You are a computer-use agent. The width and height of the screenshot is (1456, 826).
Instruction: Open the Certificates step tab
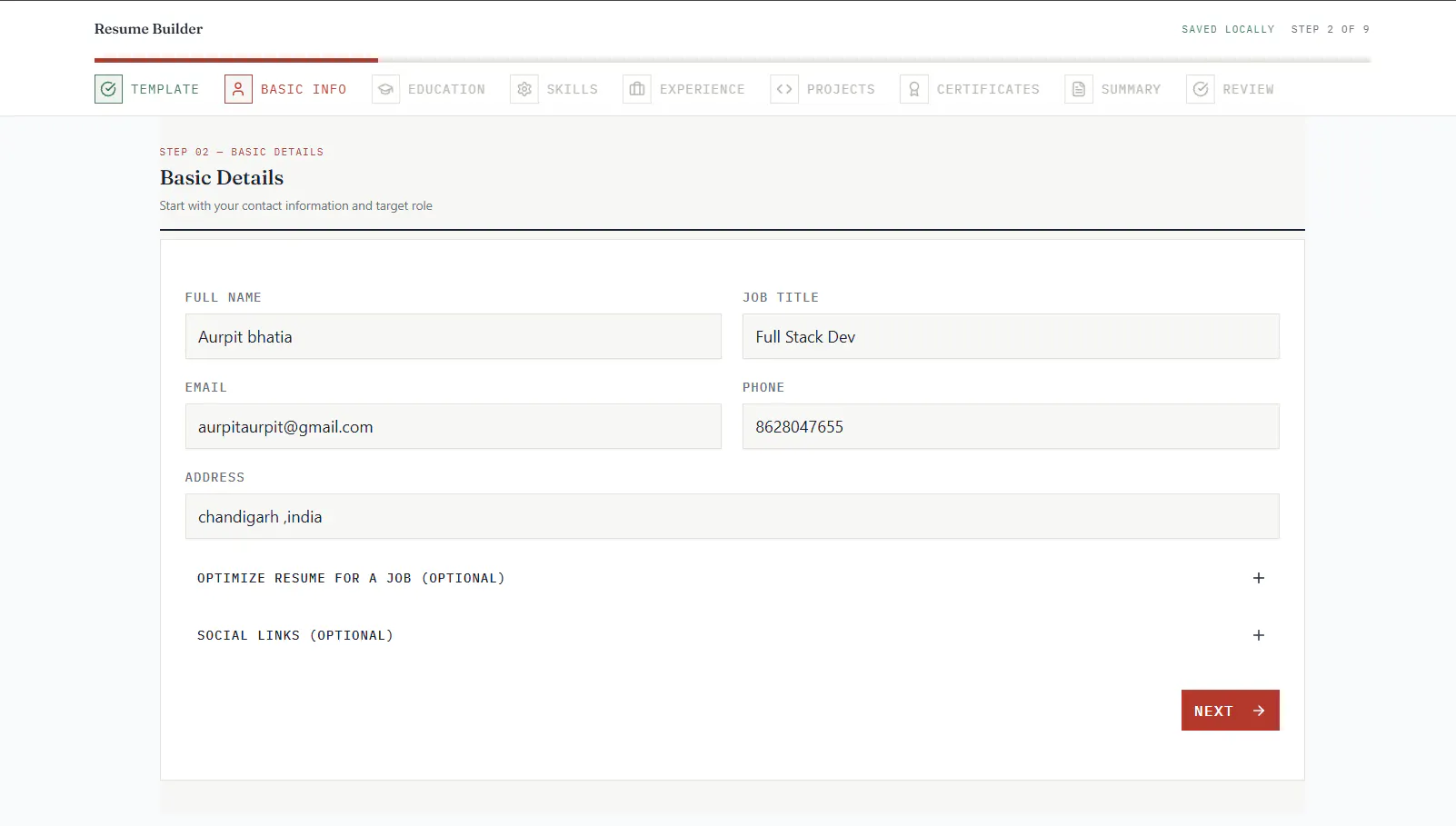point(970,89)
